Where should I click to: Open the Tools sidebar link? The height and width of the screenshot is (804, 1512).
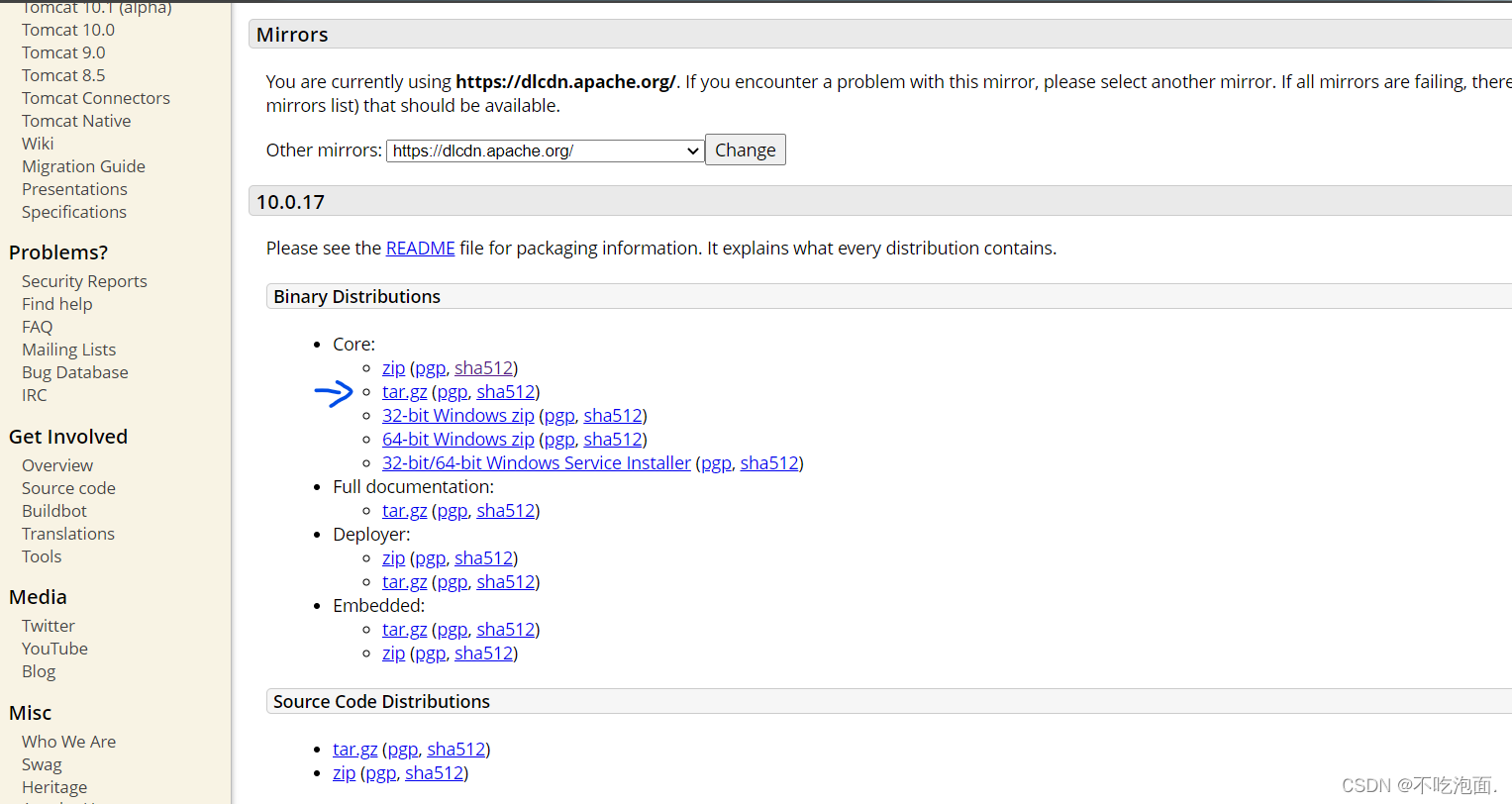pos(42,556)
